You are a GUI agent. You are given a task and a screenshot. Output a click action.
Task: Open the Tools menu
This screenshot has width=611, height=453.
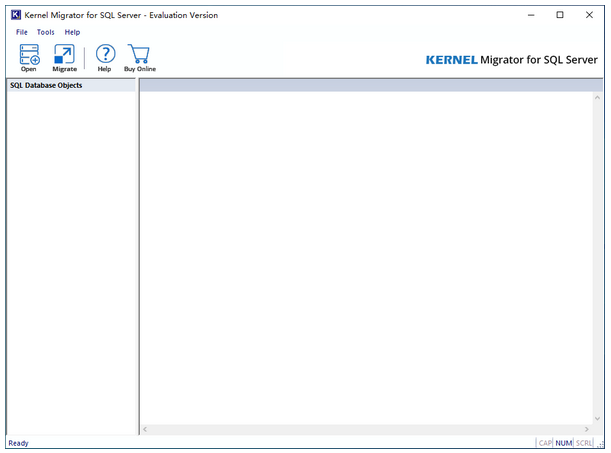(x=46, y=32)
